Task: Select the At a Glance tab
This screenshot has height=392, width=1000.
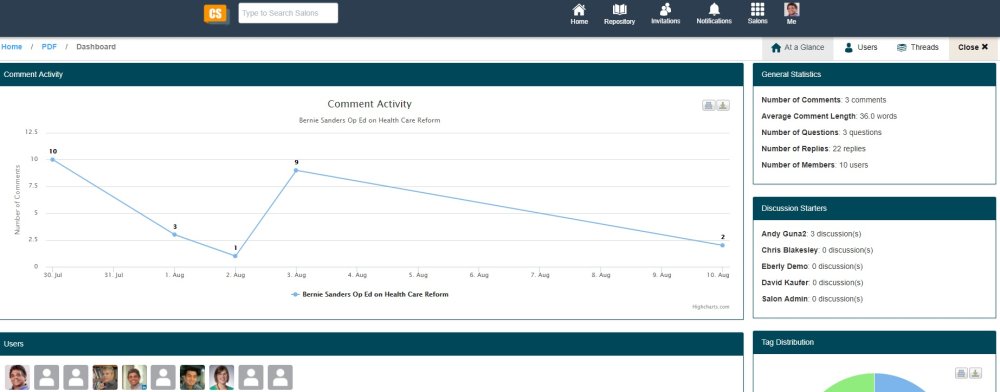Action: (x=797, y=48)
